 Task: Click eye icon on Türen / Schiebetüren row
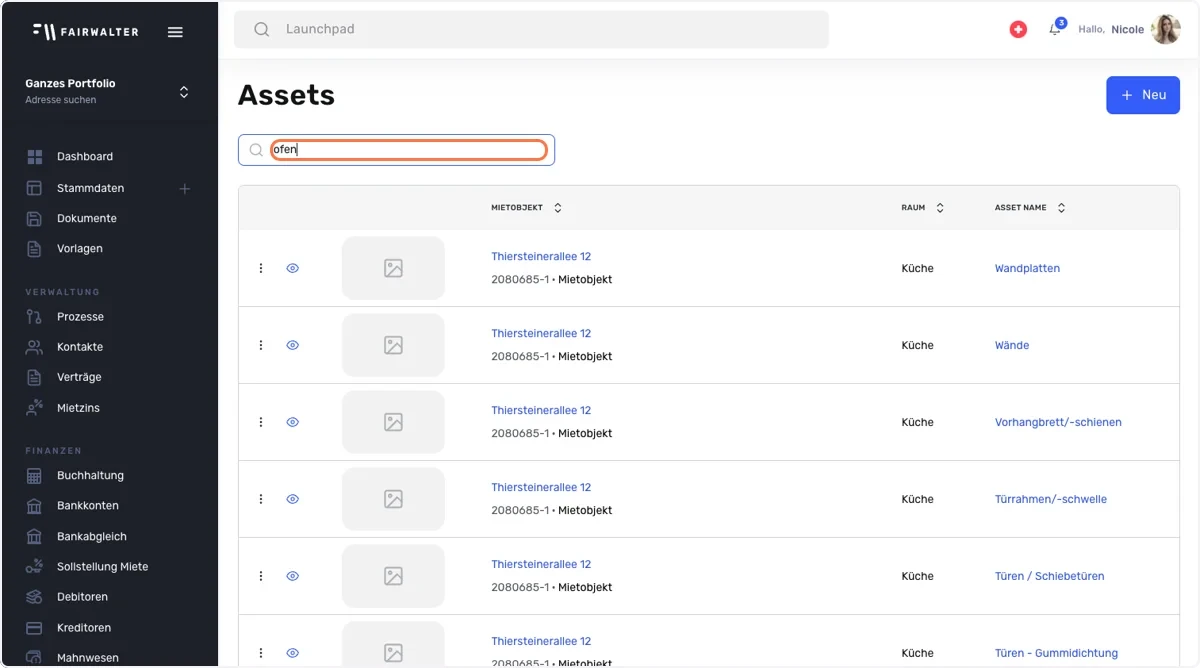(293, 576)
